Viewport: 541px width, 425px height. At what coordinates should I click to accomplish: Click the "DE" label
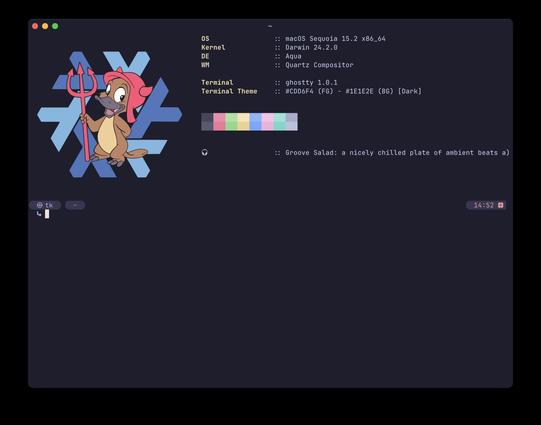click(205, 56)
